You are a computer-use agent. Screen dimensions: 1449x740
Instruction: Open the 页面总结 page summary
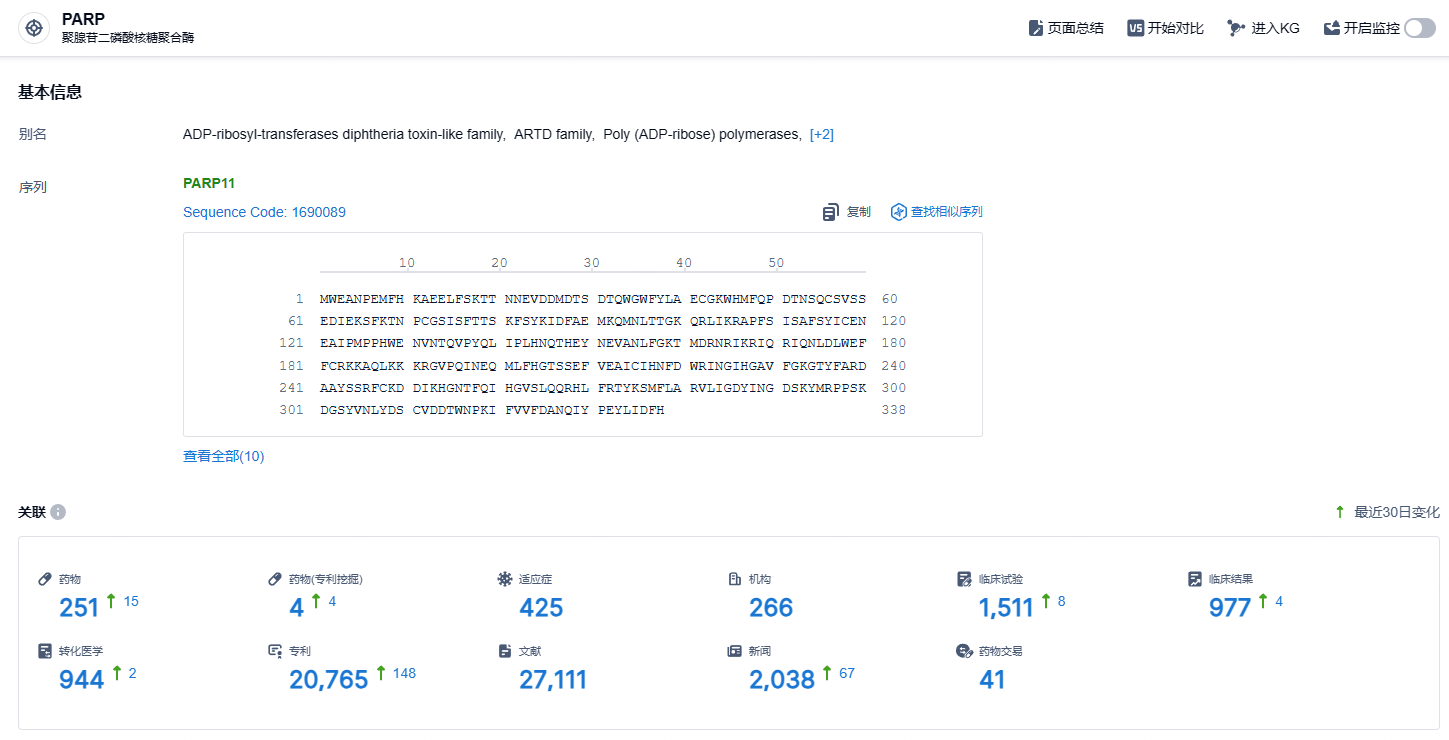[x=1066, y=28]
